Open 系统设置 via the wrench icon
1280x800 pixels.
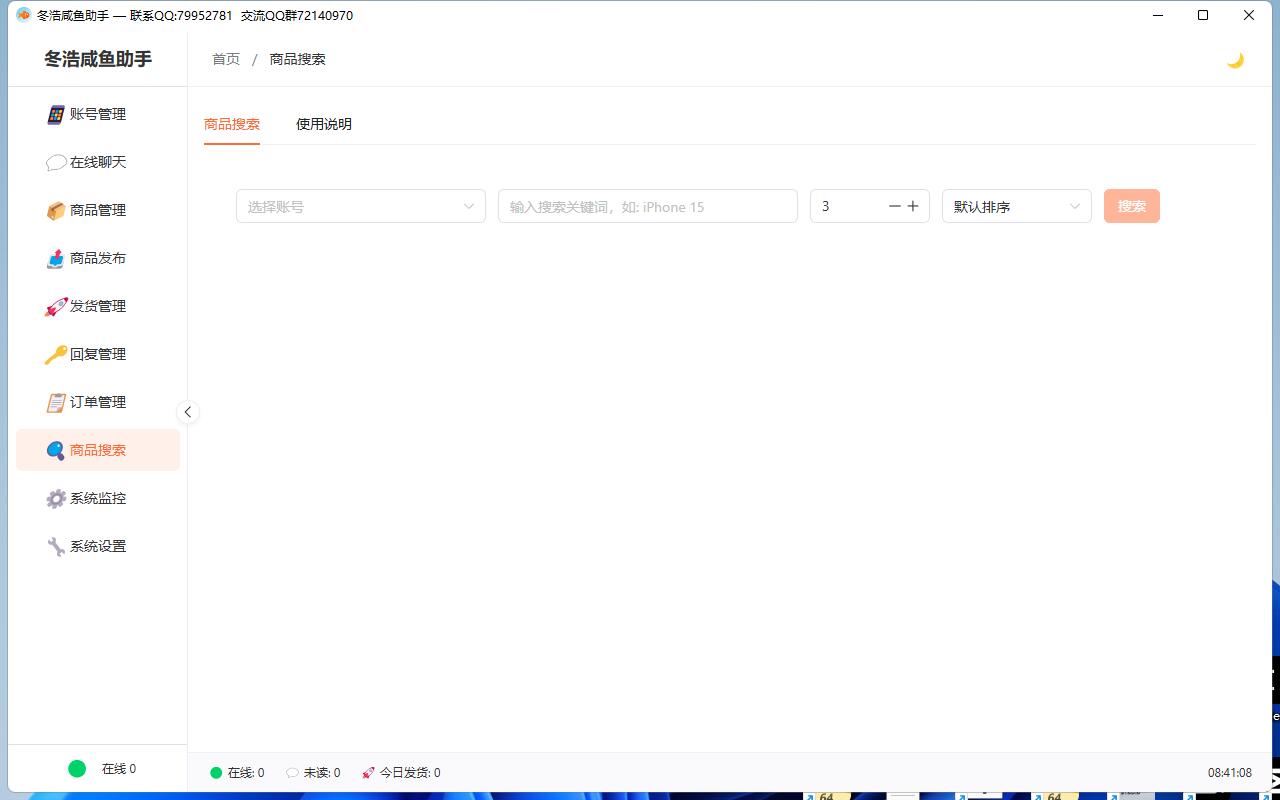[56, 546]
